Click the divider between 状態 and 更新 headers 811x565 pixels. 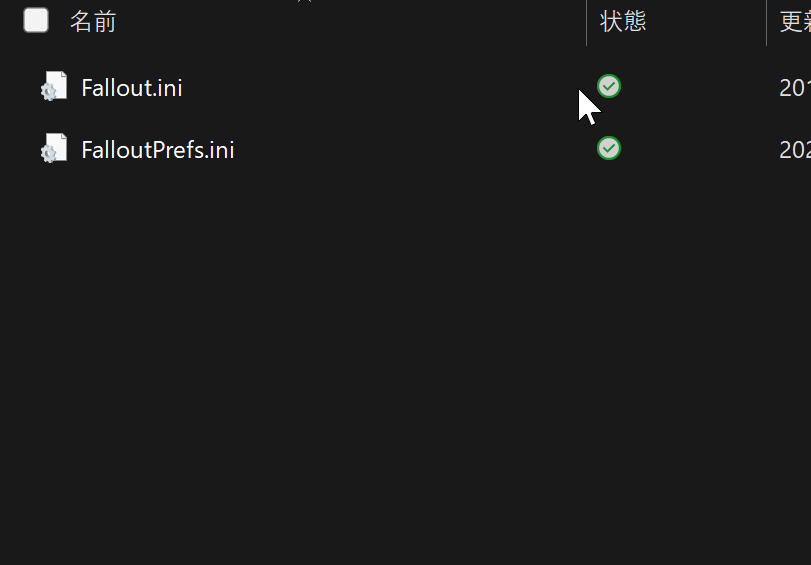[766, 21]
